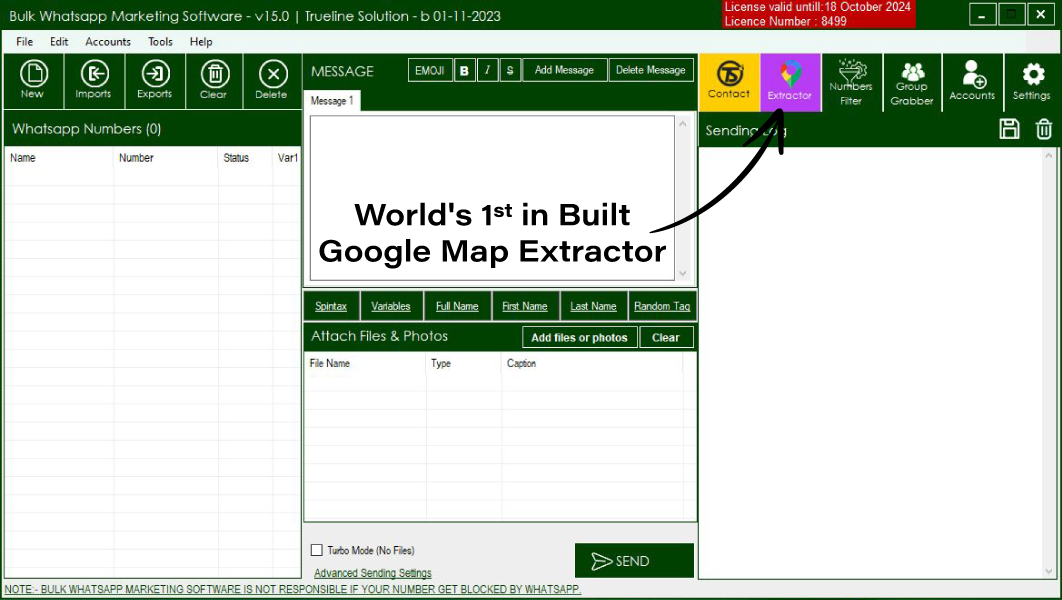The image size is (1062, 600).
Task: Create a new campaign with New icon
Action: (x=33, y=80)
